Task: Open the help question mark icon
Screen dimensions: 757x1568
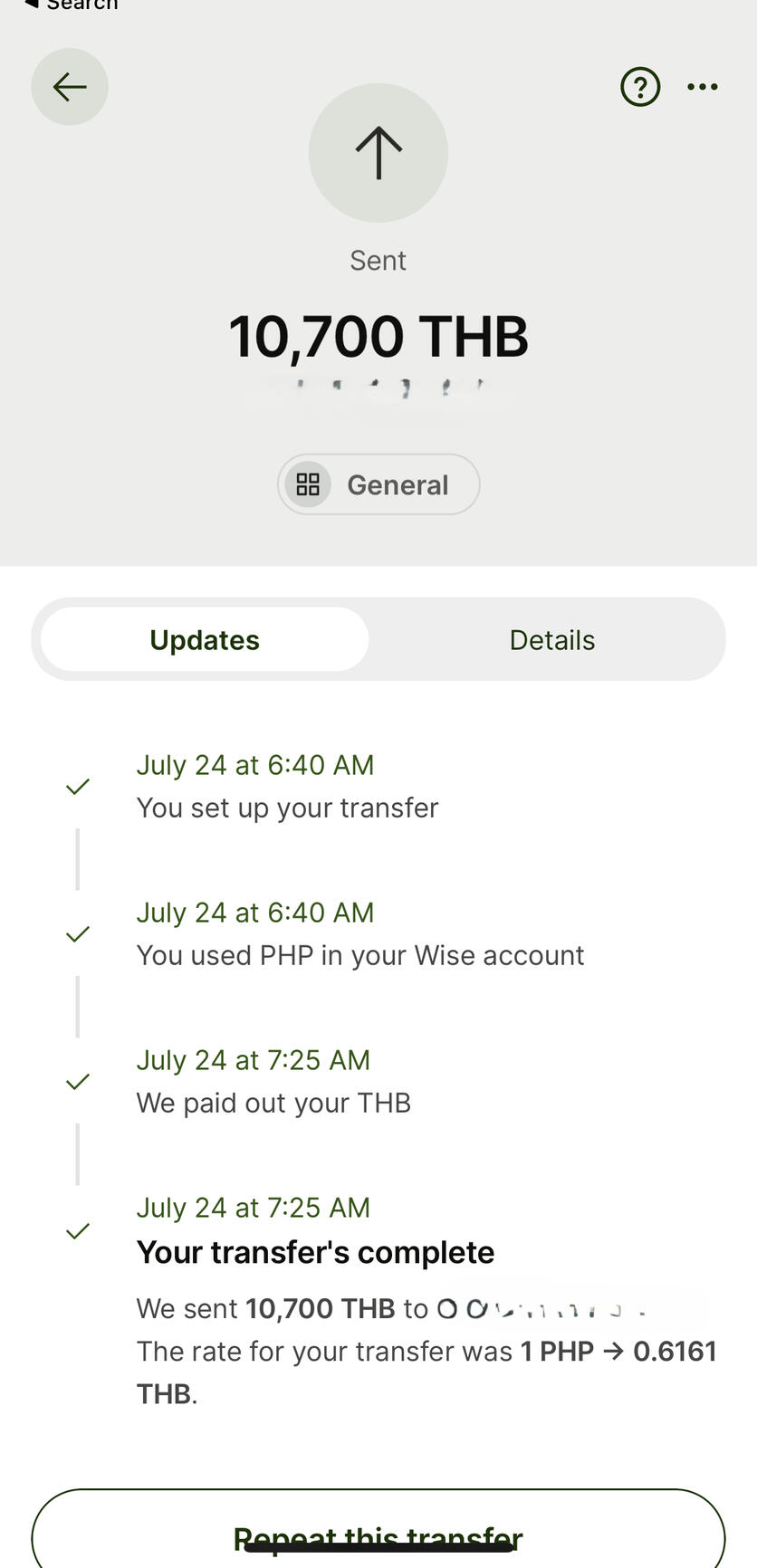Action: pyautogui.click(x=639, y=87)
